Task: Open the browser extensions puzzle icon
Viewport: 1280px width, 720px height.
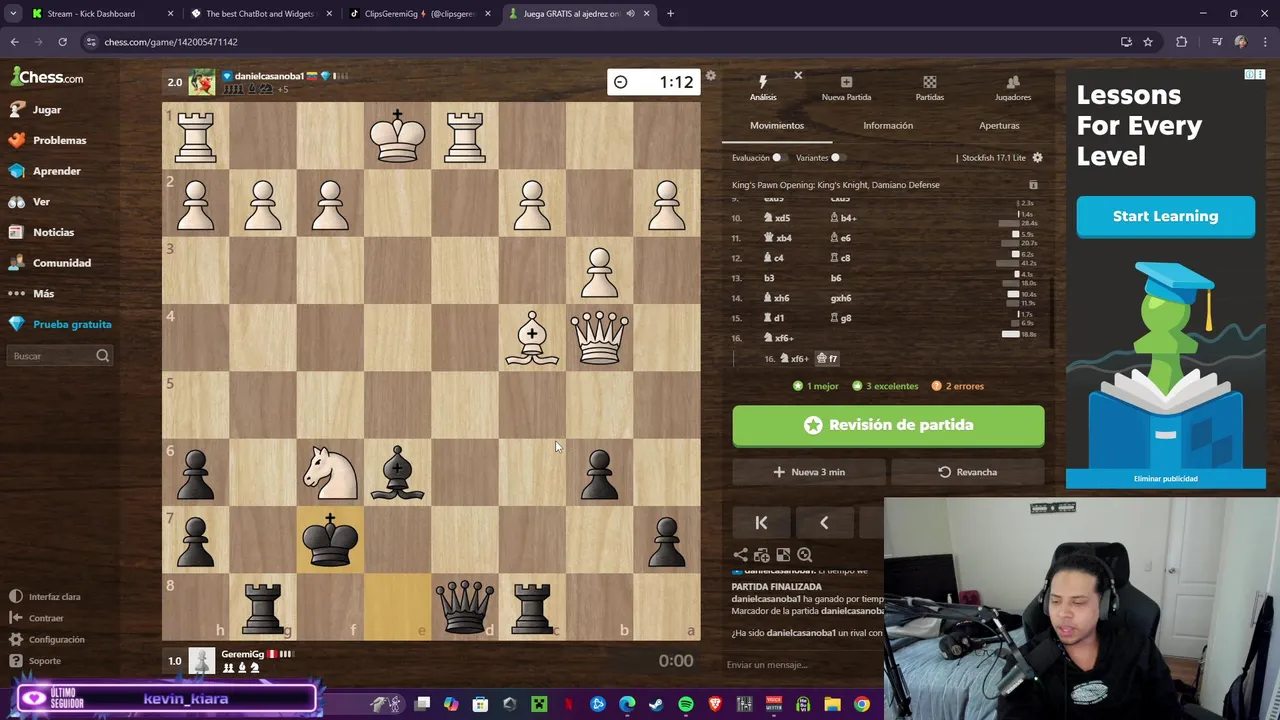Action: pos(1182,42)
